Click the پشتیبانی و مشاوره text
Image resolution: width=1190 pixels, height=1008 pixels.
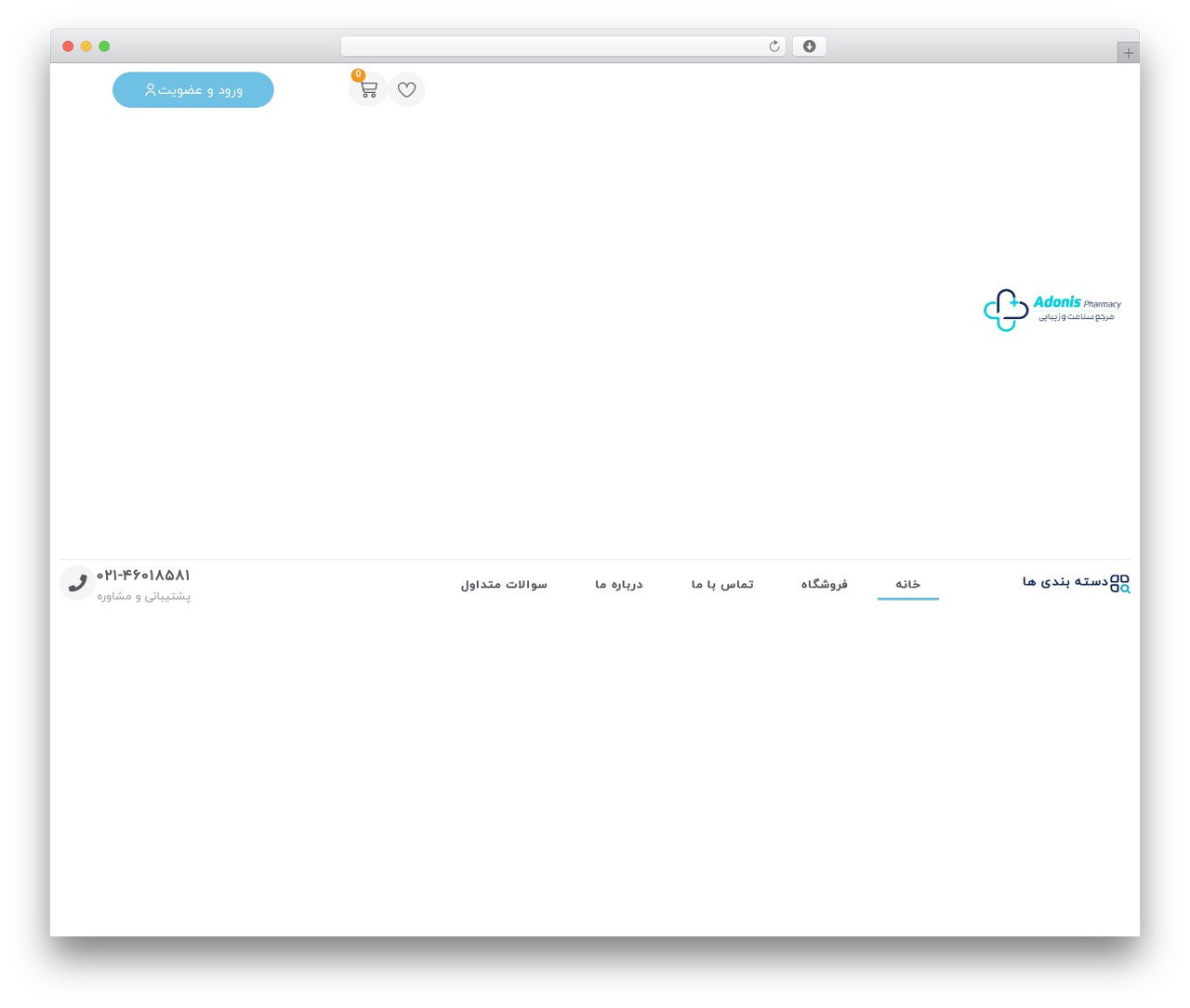coord(143,596)
